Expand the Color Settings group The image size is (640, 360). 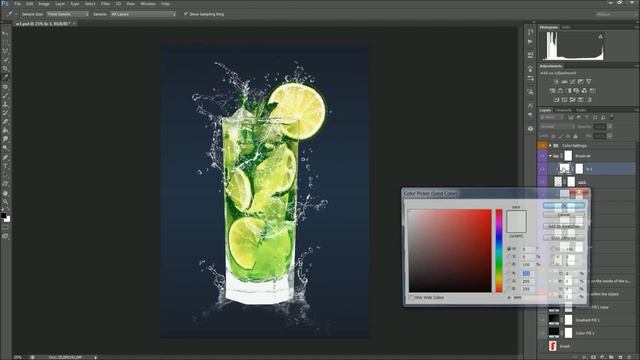(x=550, y=145)
